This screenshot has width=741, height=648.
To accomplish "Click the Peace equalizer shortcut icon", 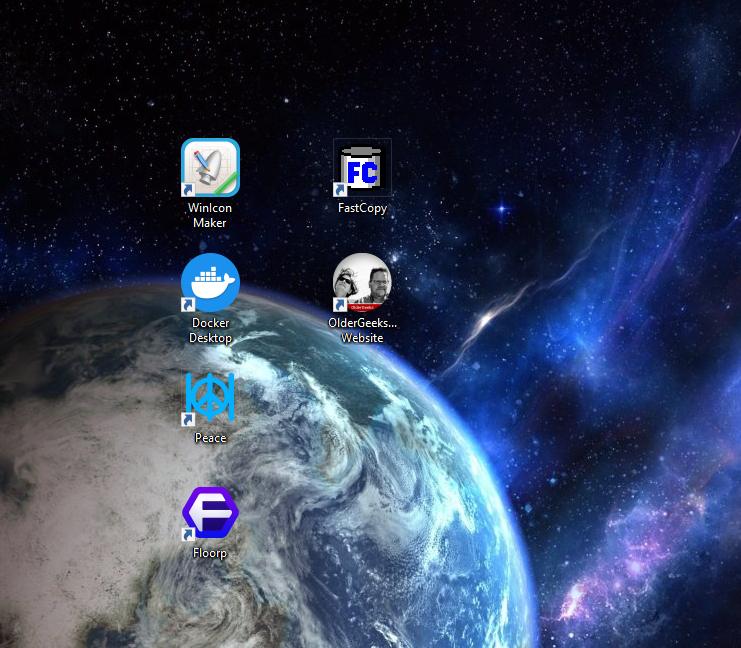I will [210, 397].
